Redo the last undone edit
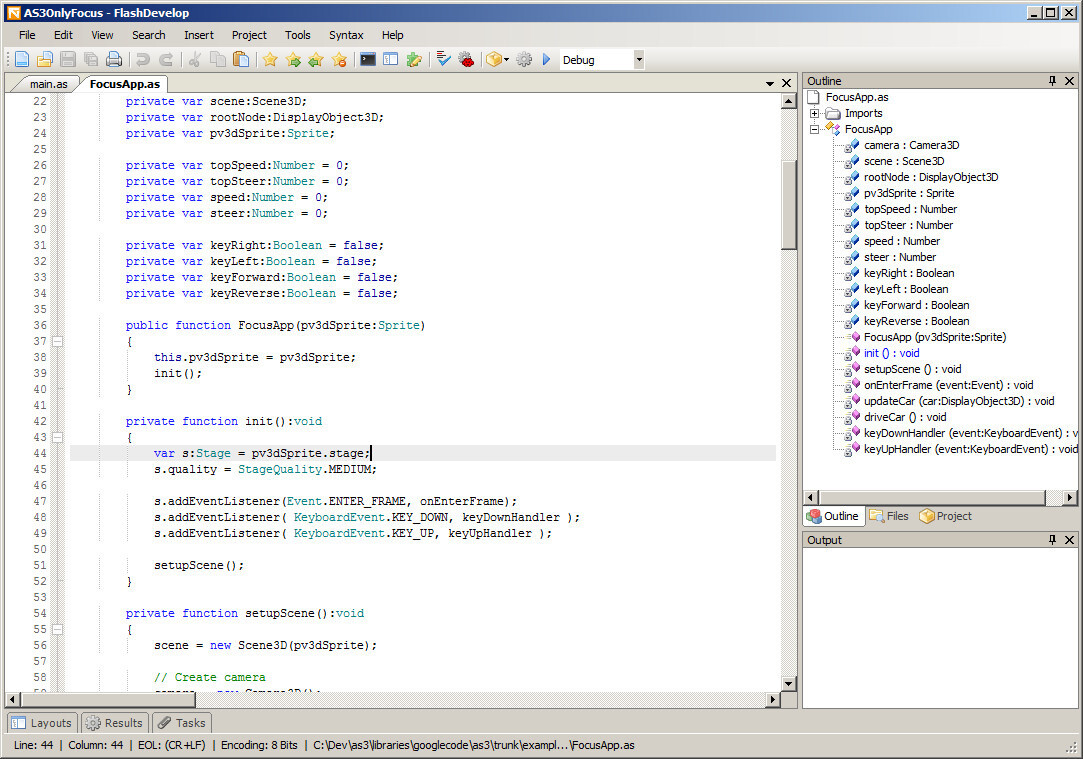Viewport: 1083px width, 759px height. click(x=166, y=60)
